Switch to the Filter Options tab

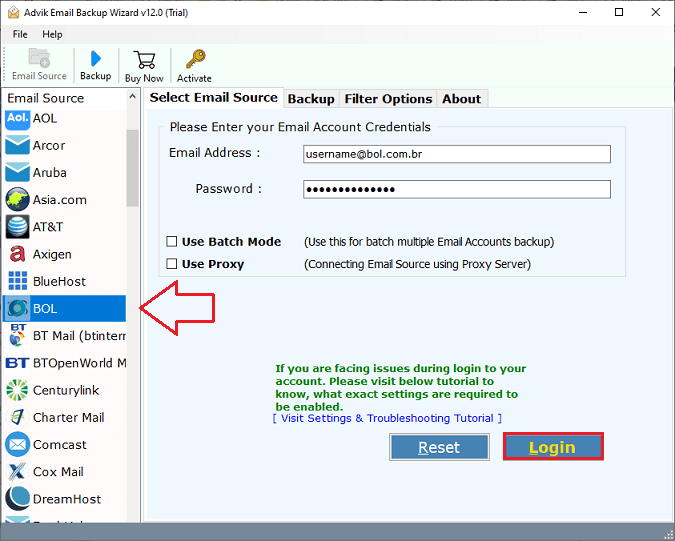pos(388,99)
